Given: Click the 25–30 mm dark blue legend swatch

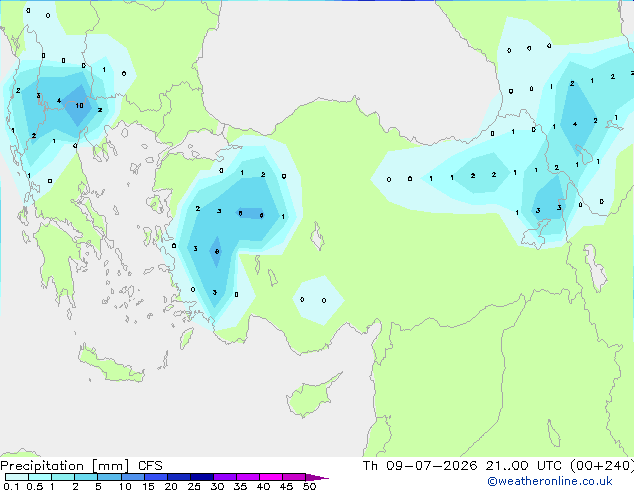Looking at the screenshot, I should pos(202,477).
